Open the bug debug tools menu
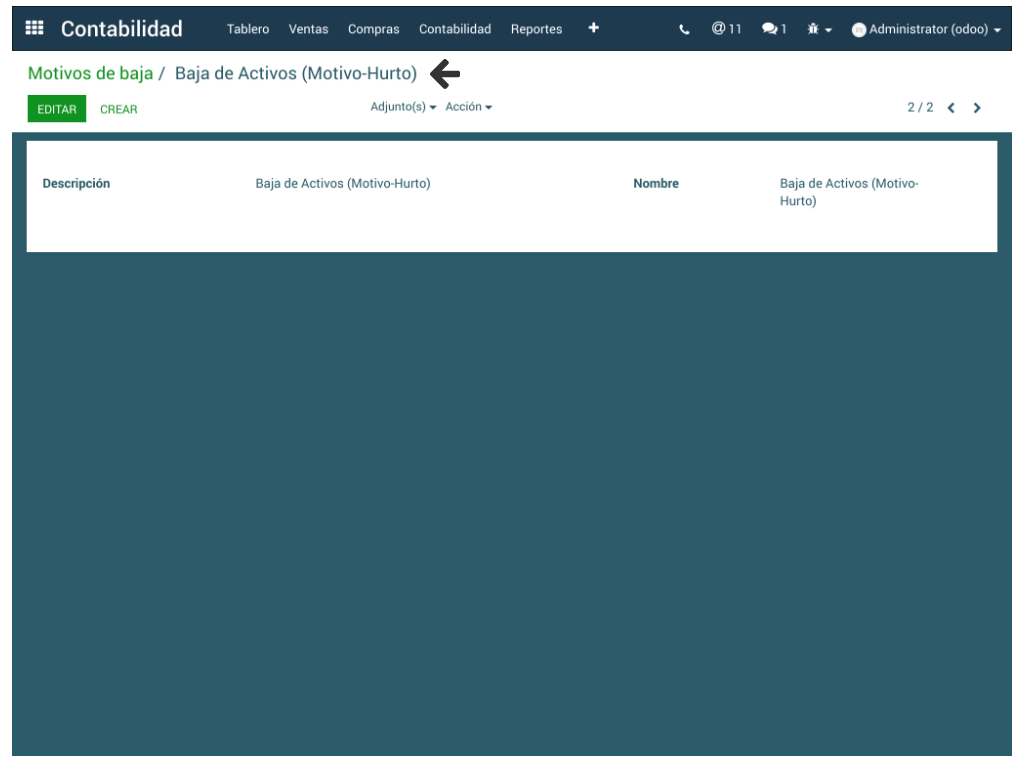 coord(819,30)
